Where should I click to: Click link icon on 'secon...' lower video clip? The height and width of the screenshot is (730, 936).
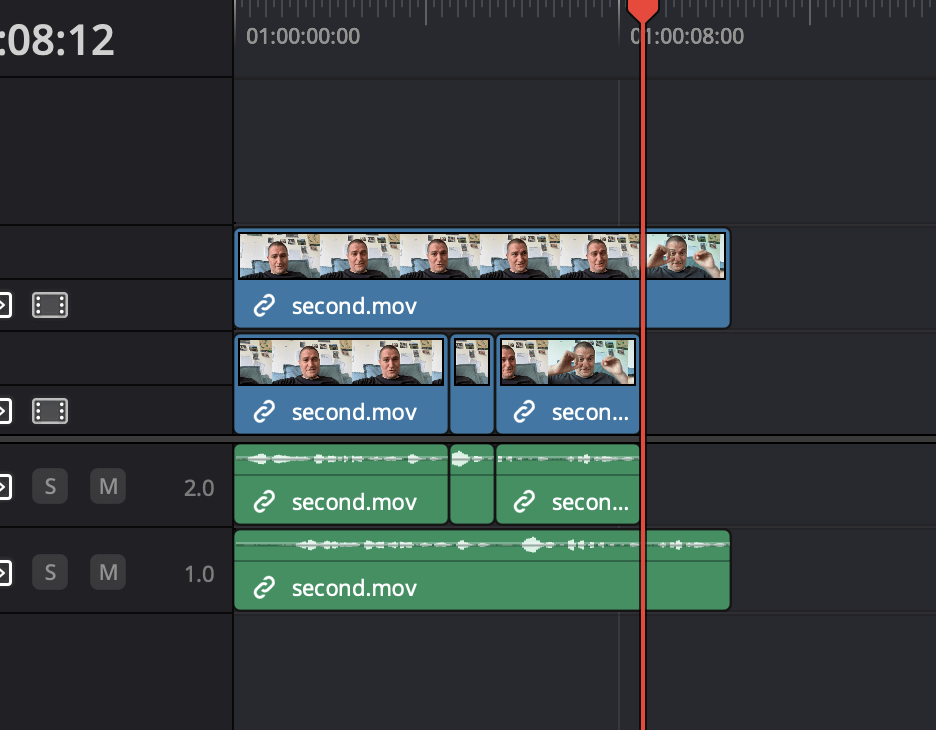coord(524,412)
